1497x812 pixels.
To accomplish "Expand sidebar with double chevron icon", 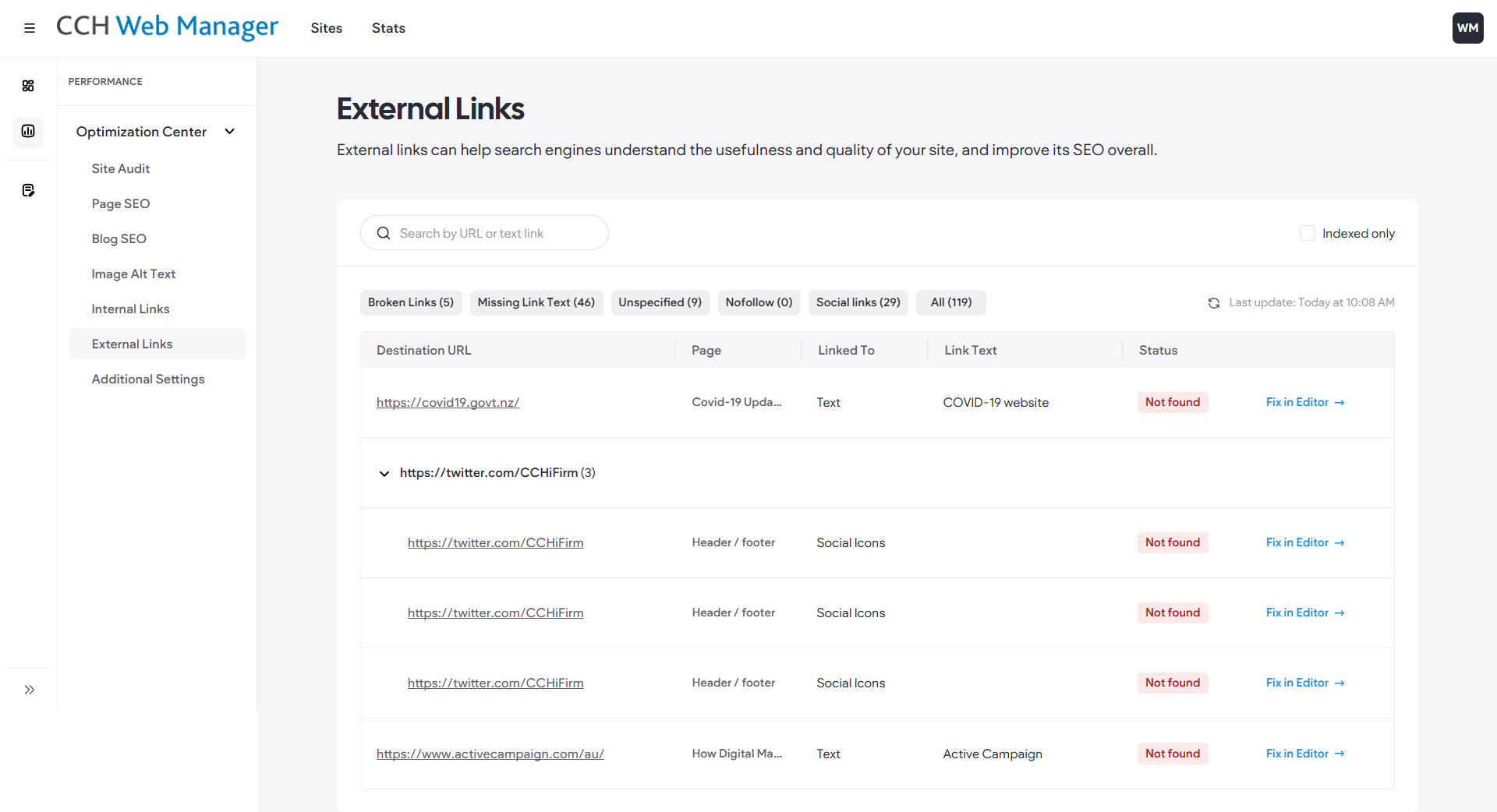I will [x=30, y=690].
